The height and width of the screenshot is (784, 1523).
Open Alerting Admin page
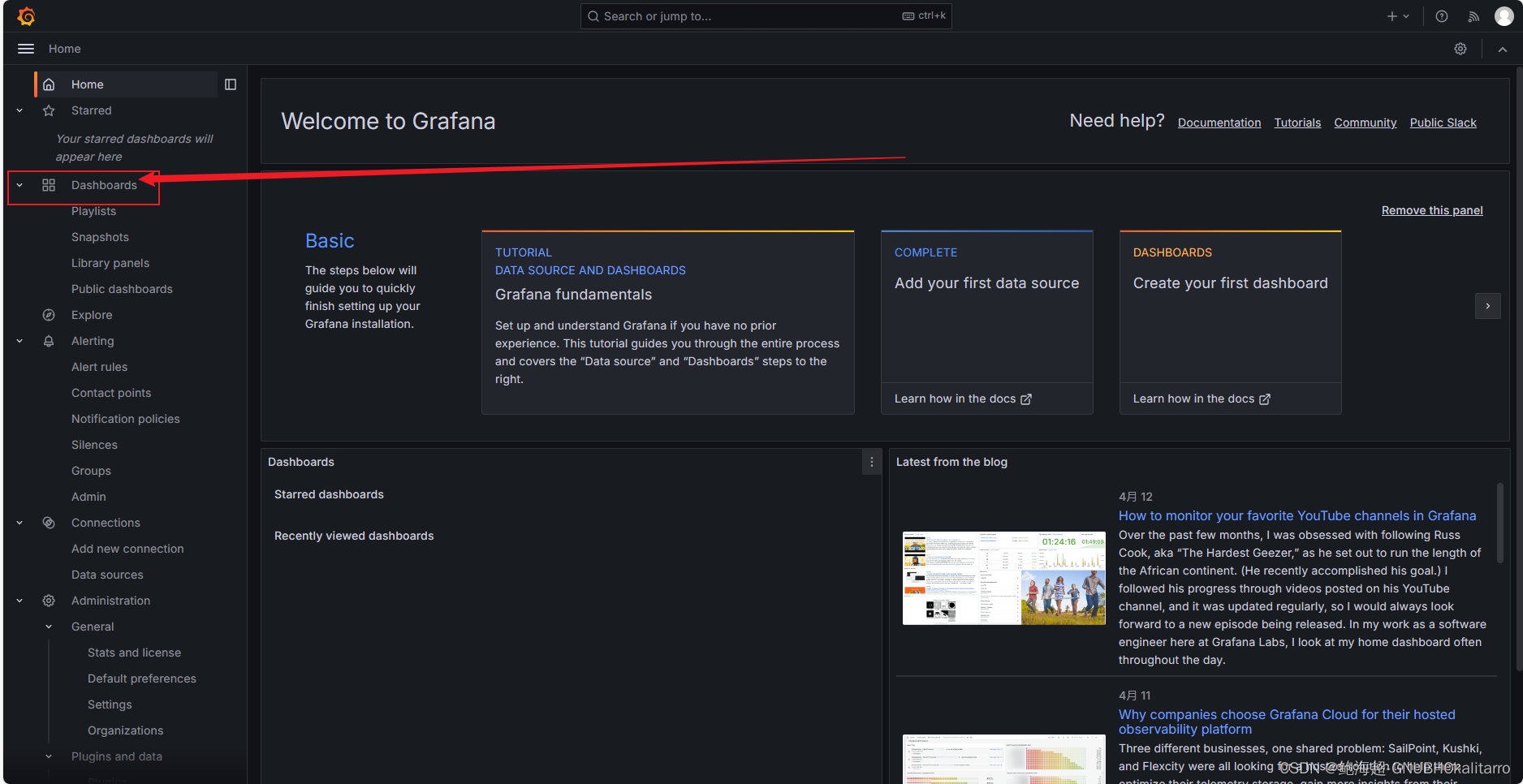[x=88, y=497]
